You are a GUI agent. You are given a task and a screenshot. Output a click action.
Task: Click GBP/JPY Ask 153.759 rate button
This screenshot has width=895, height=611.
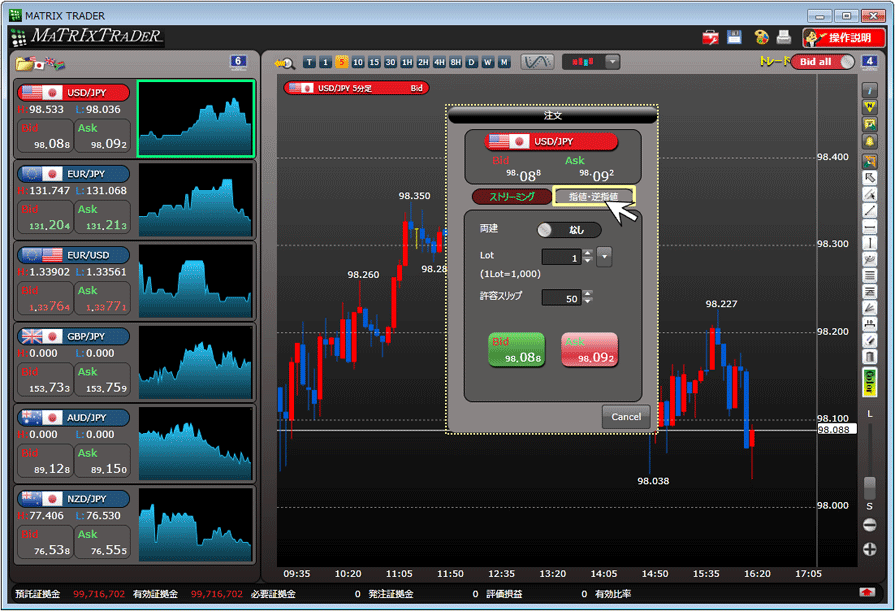[x=103, y=380]
